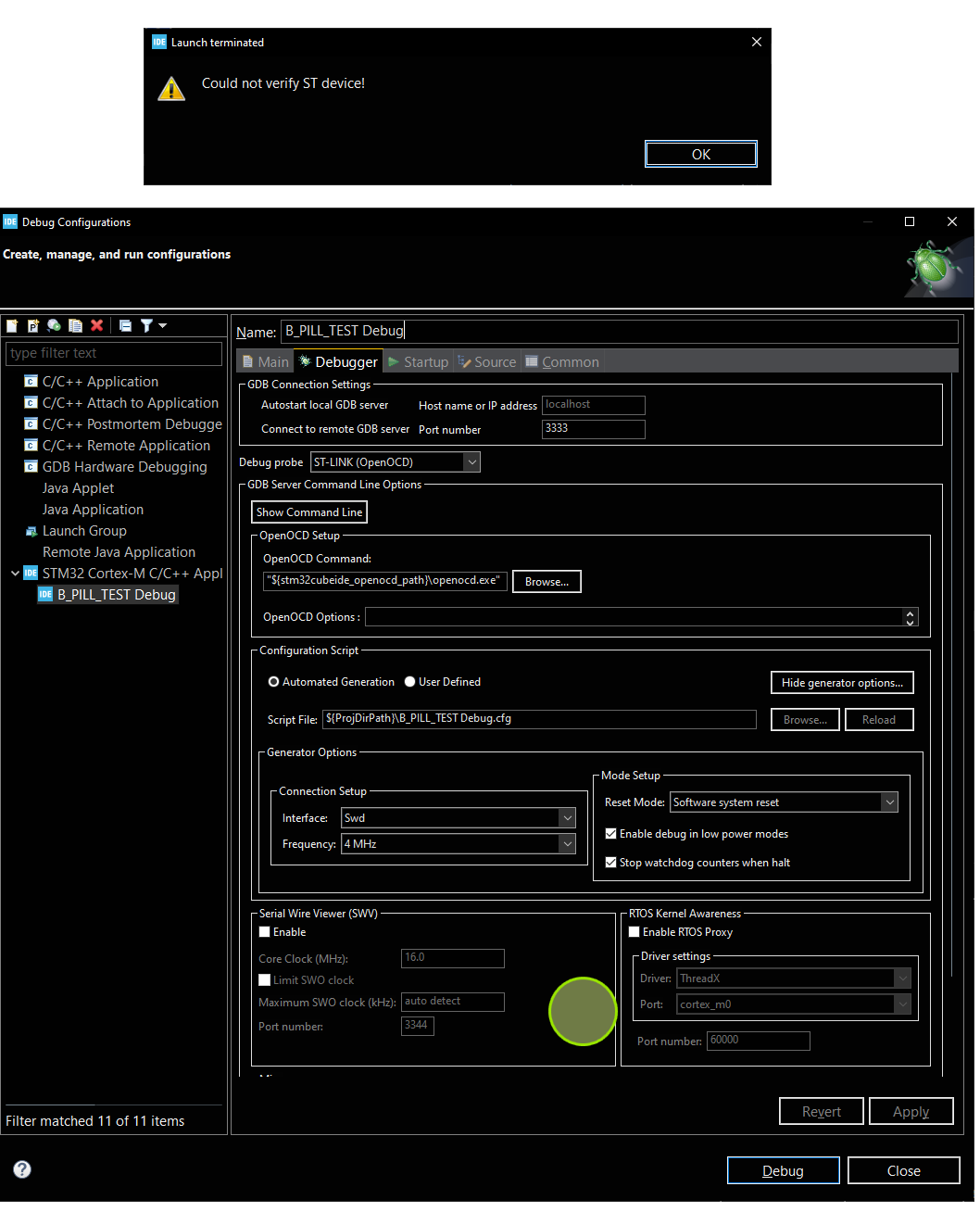Toggle Enable debug in low power modes
This screenshot has width=980, height=1212.
point(610,834)
